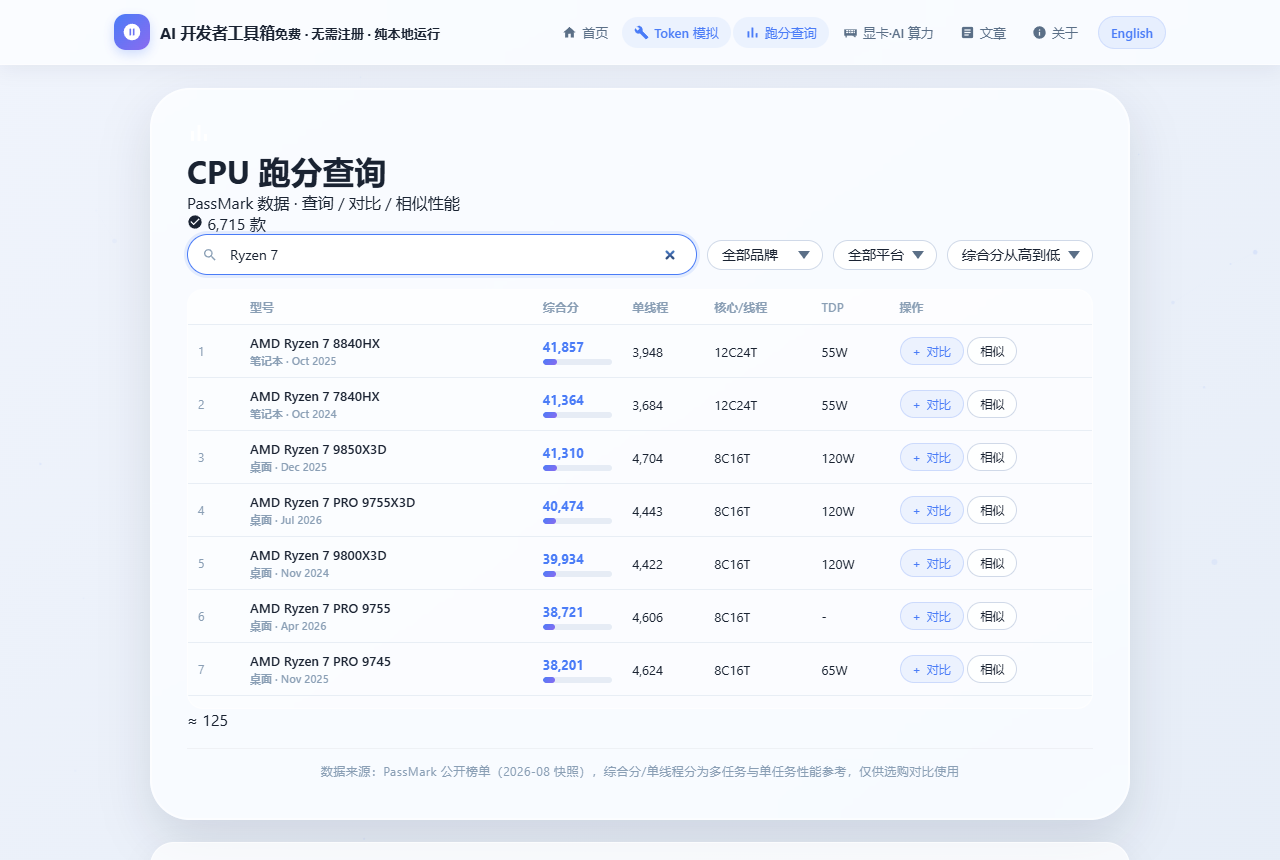Click the 单线程 column header
1280x860 pixels.
point(650,307)
